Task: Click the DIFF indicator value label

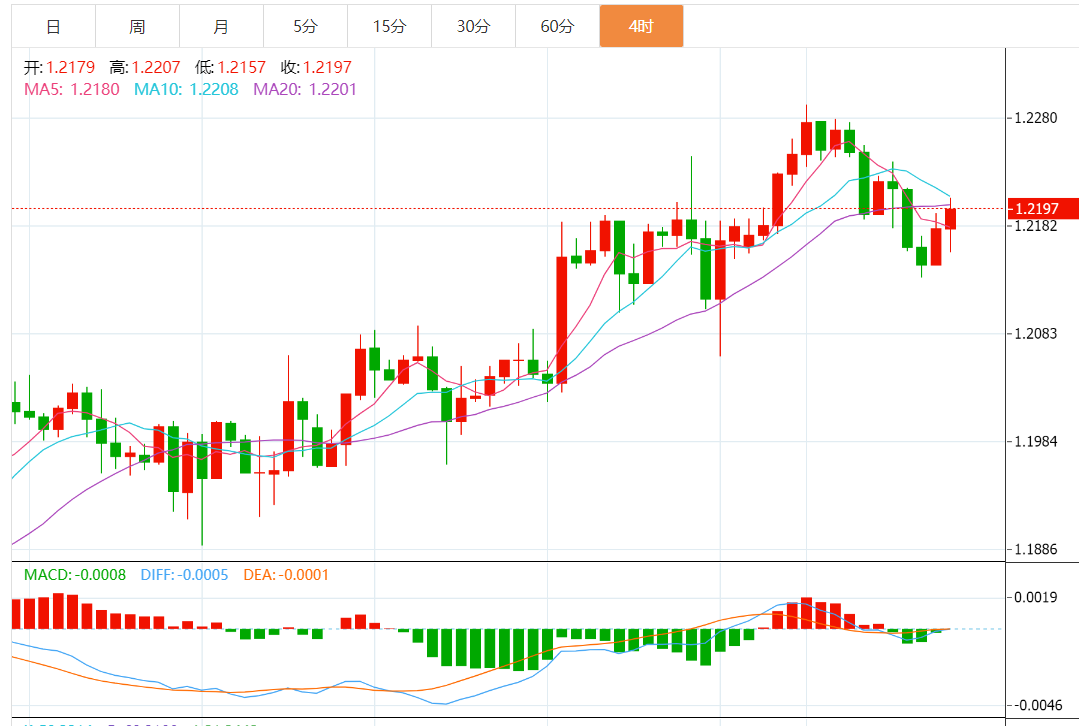Action: click(184, 575)
